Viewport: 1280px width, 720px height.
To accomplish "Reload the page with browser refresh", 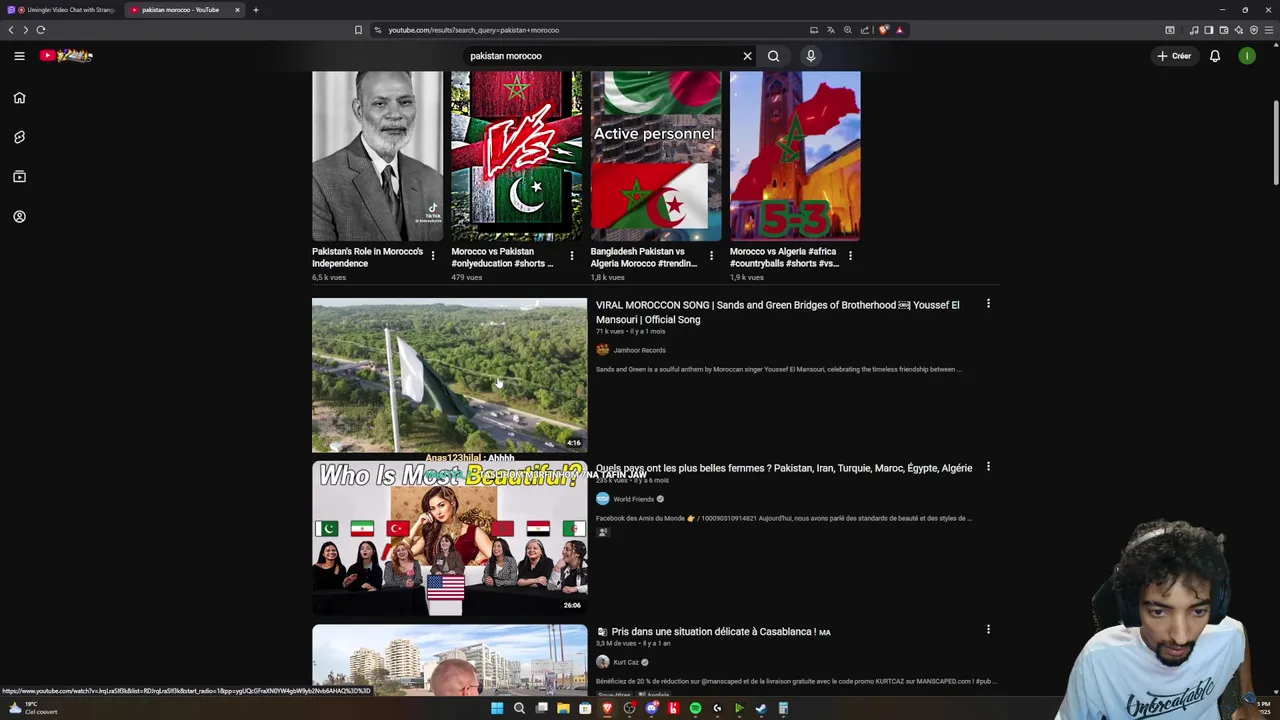I will point(41,30).
